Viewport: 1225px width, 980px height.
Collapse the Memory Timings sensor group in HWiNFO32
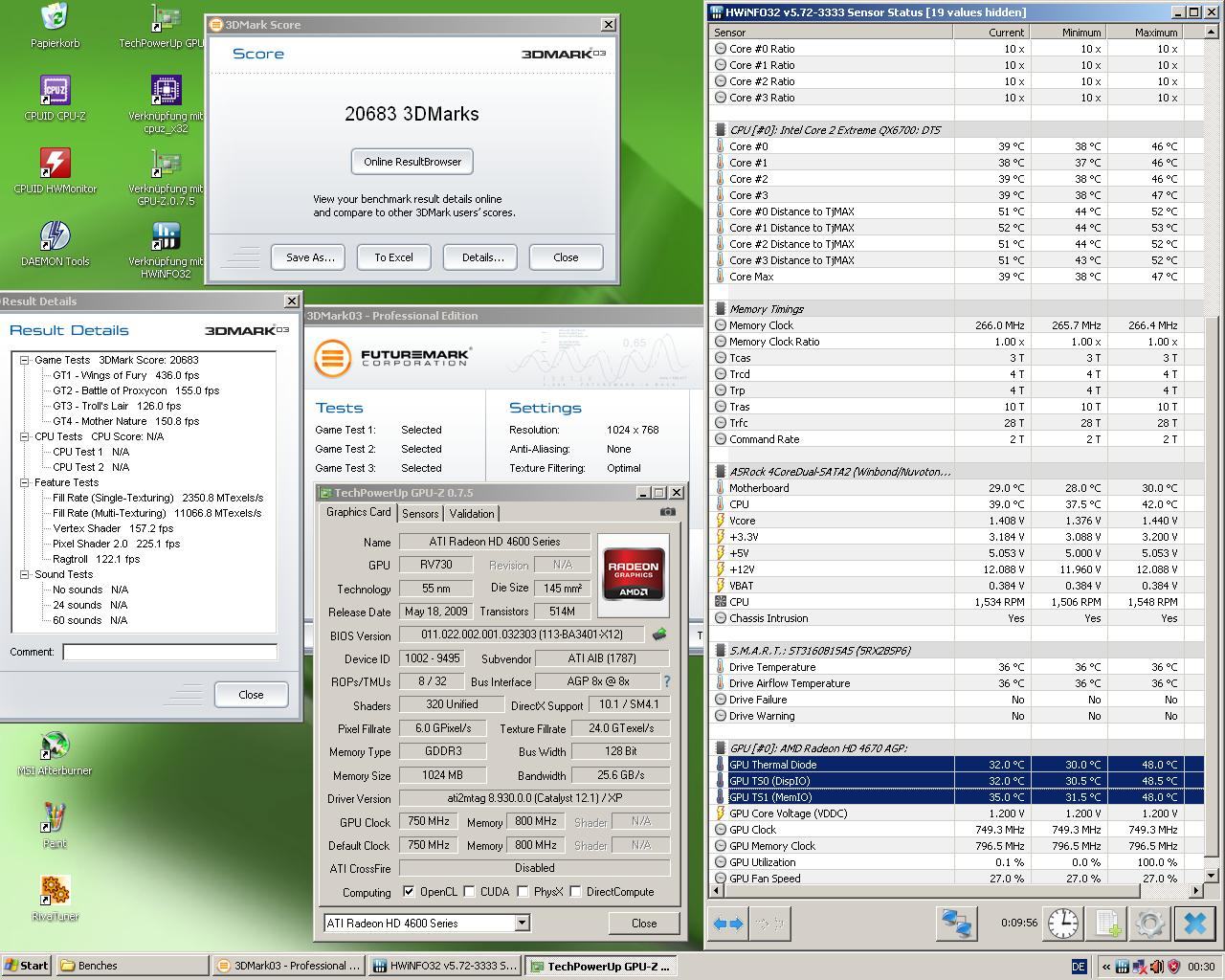tap(720, 309)
